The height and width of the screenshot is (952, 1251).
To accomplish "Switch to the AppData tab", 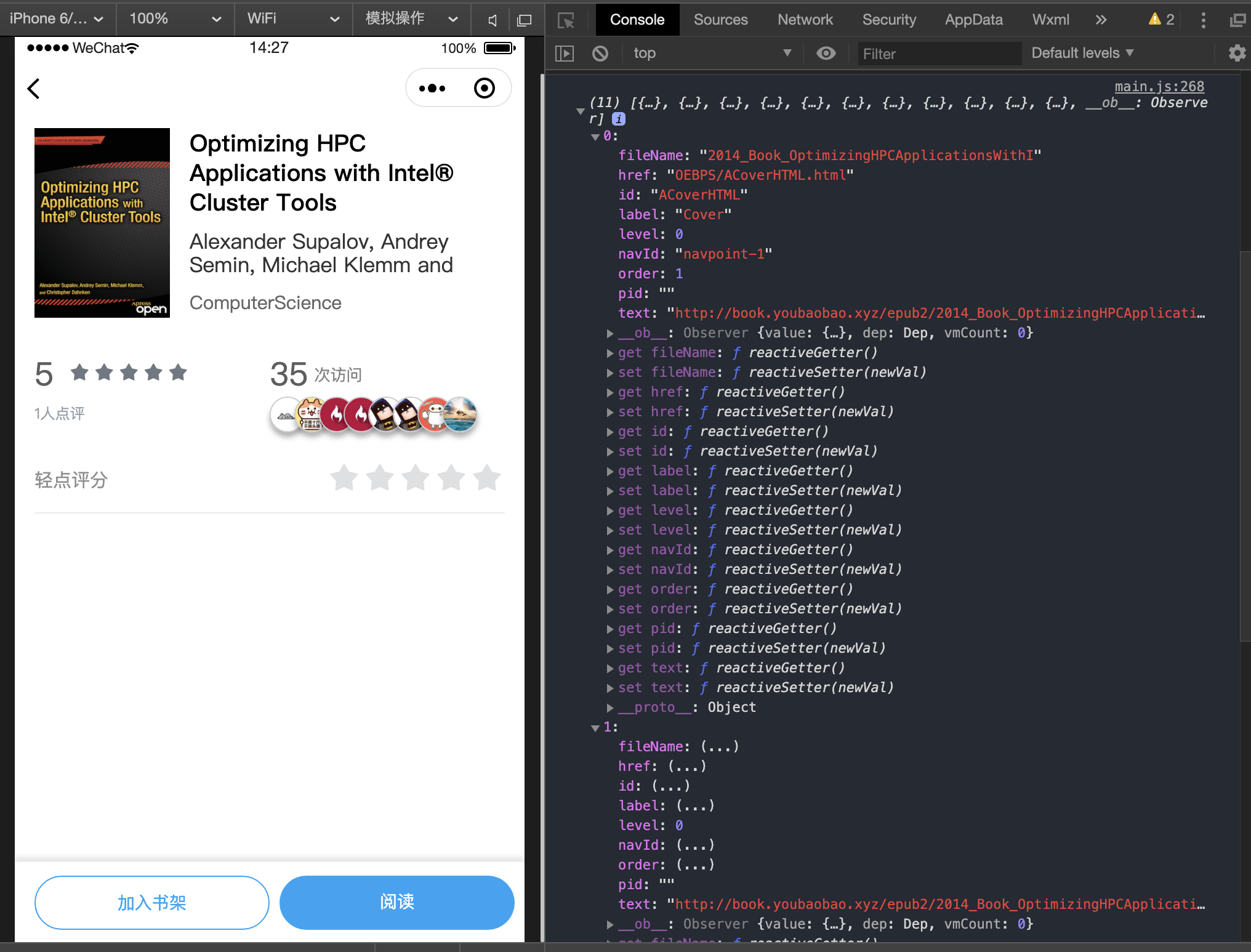I will click(x=974, y=20).
